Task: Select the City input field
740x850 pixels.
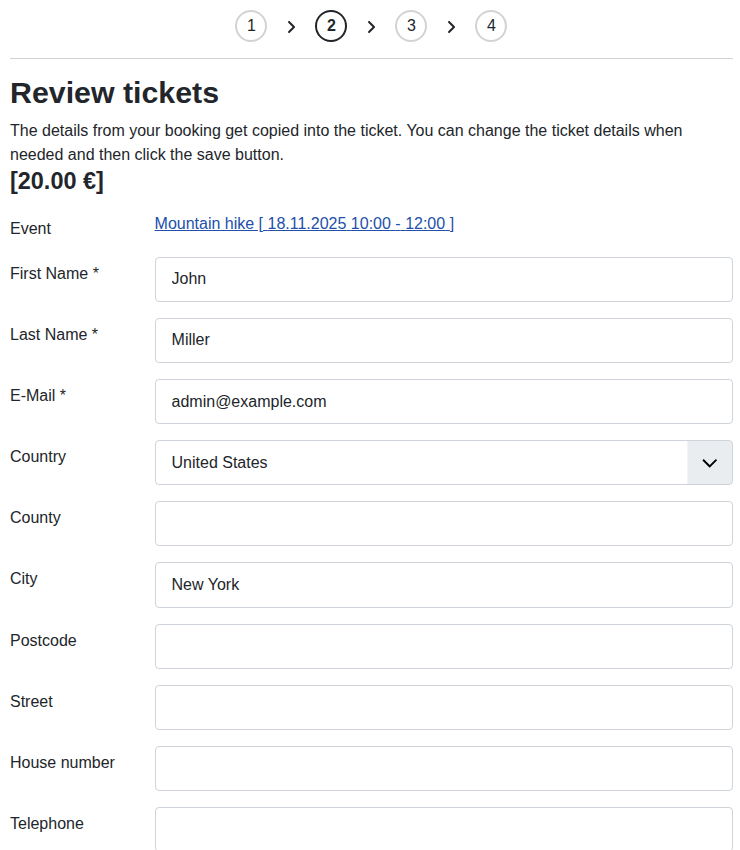Action: 443,585
